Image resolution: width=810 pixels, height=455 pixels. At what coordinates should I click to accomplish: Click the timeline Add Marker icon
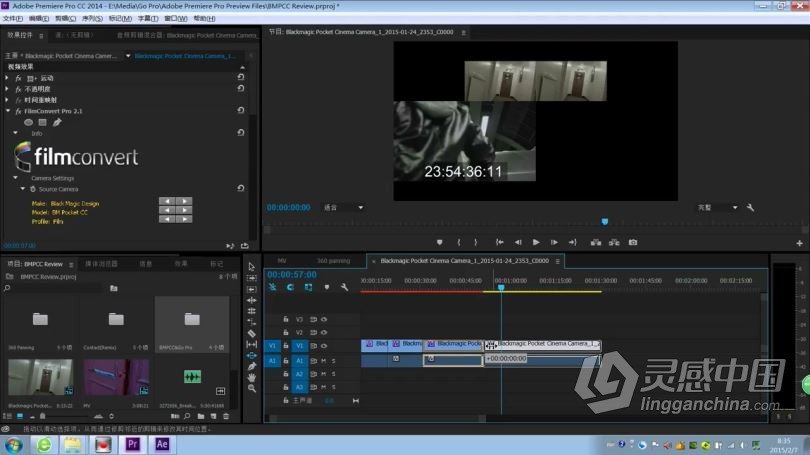[x=326, y=287]
